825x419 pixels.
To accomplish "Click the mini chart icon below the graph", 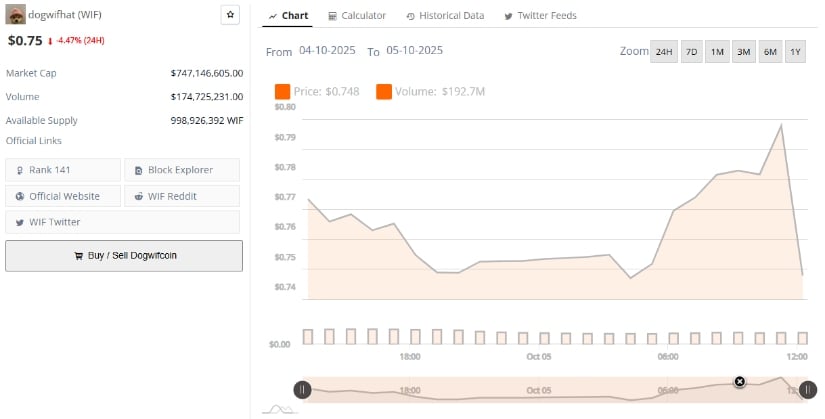I will [278, 408].
